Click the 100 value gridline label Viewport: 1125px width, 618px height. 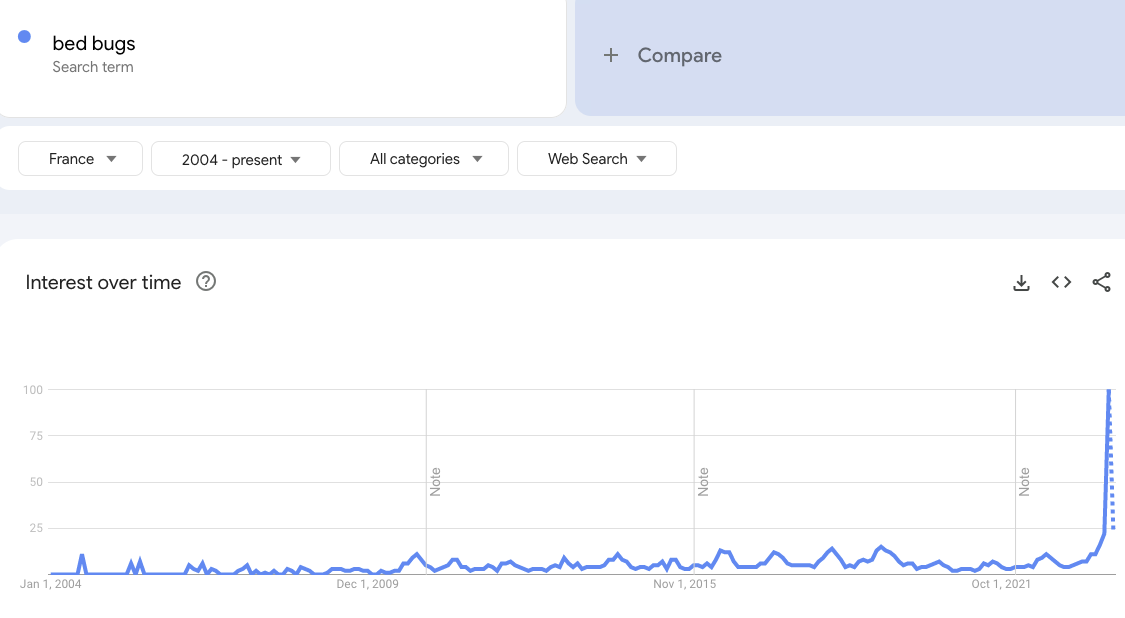tap(33, 390)
